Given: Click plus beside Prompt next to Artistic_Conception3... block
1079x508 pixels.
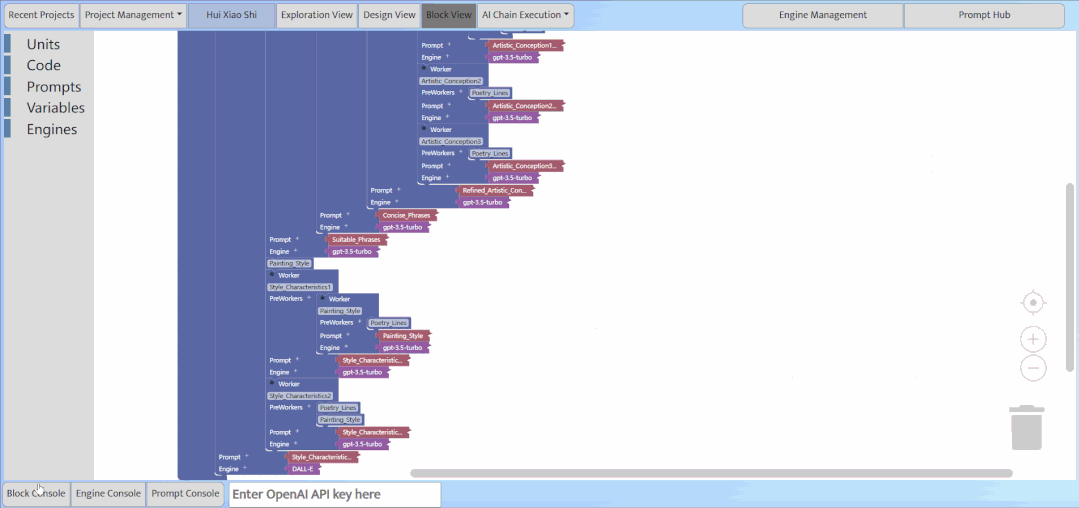Looking at the screenshot, I should click(449, 166).
